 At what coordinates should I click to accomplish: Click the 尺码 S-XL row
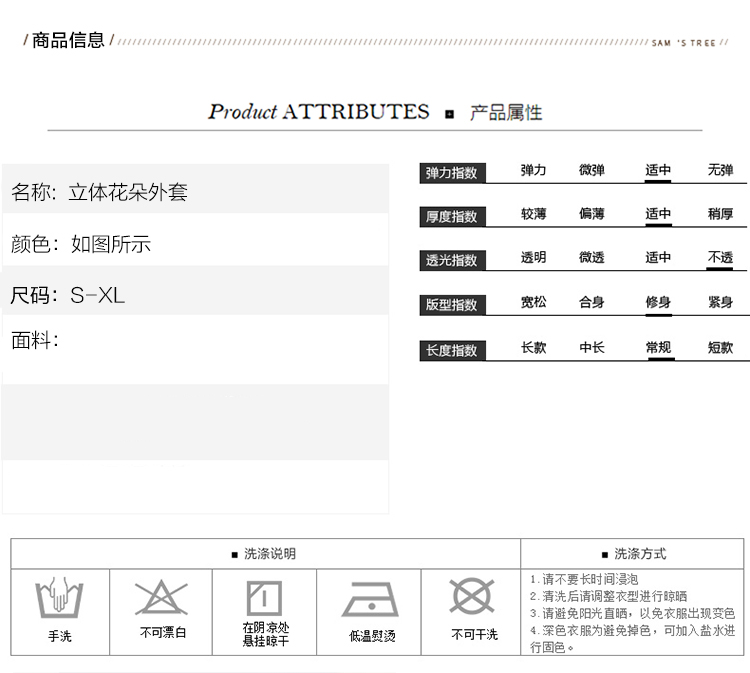tap(195, 295)
